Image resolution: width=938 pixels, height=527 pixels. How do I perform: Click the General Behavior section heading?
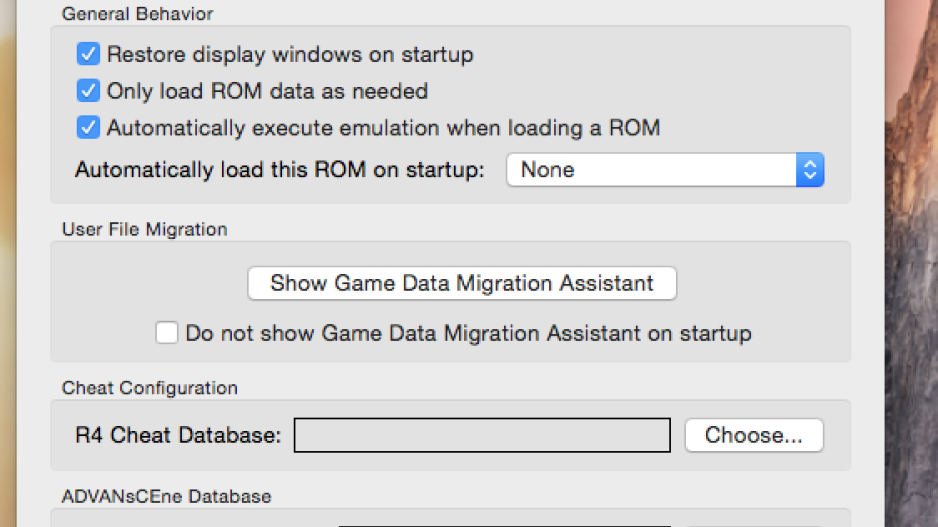(x=137, y=14)
